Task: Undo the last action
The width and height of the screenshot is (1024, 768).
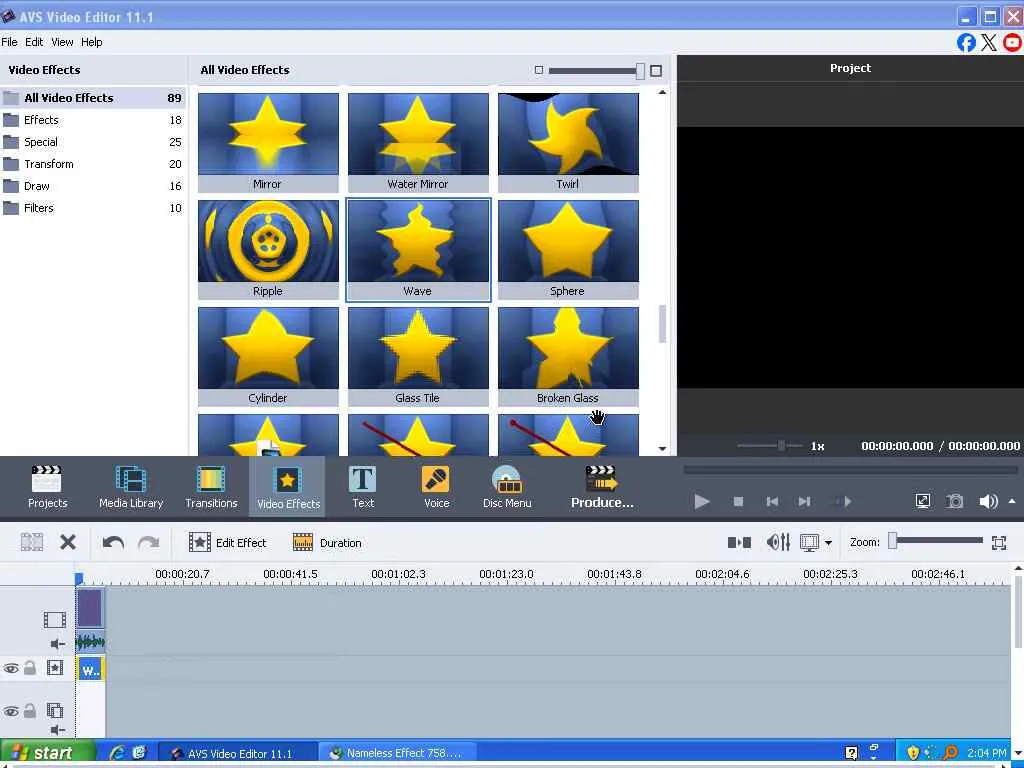Action: [114, 542]
